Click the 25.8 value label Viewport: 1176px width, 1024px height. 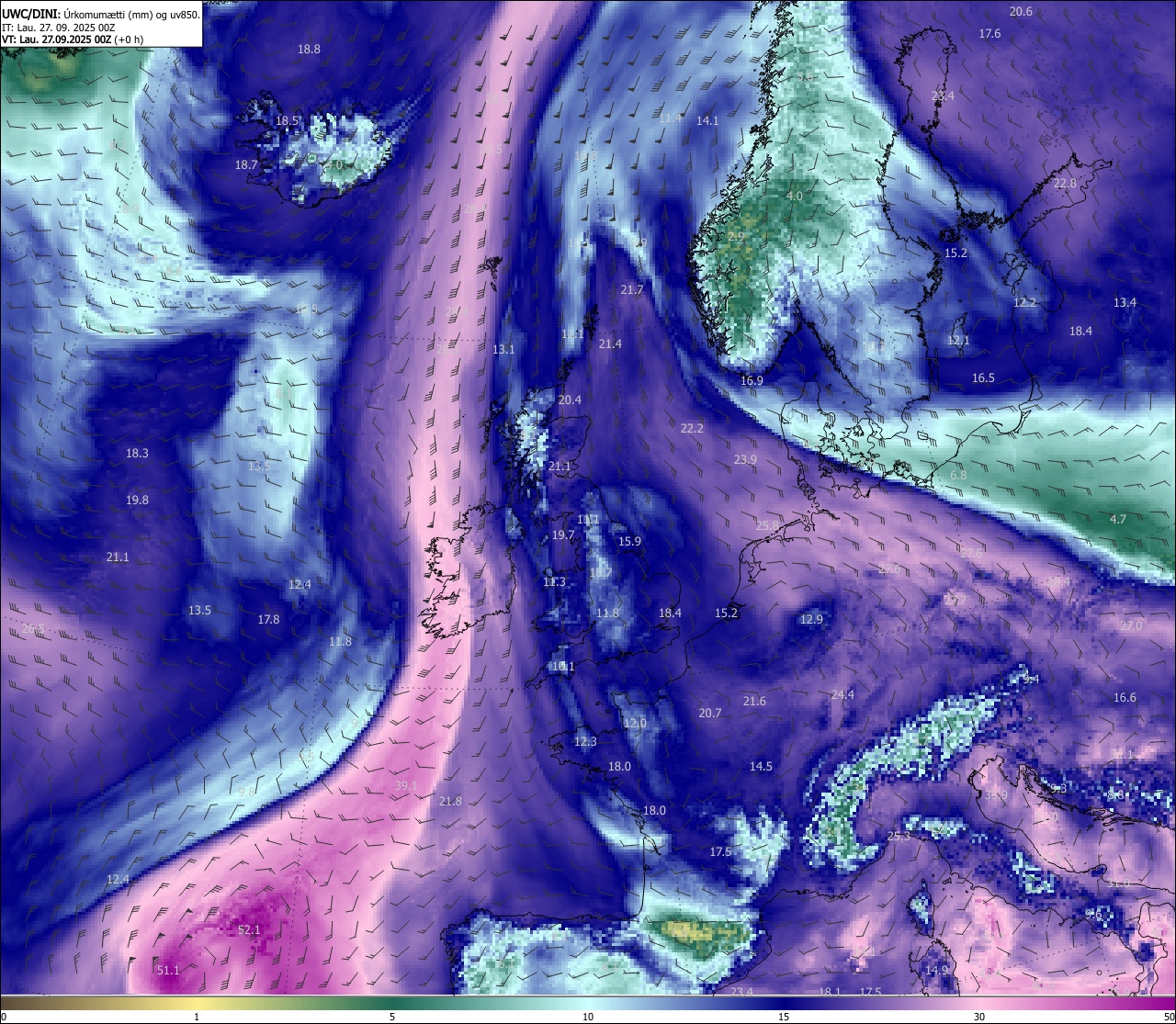click(x=767, y=526)
